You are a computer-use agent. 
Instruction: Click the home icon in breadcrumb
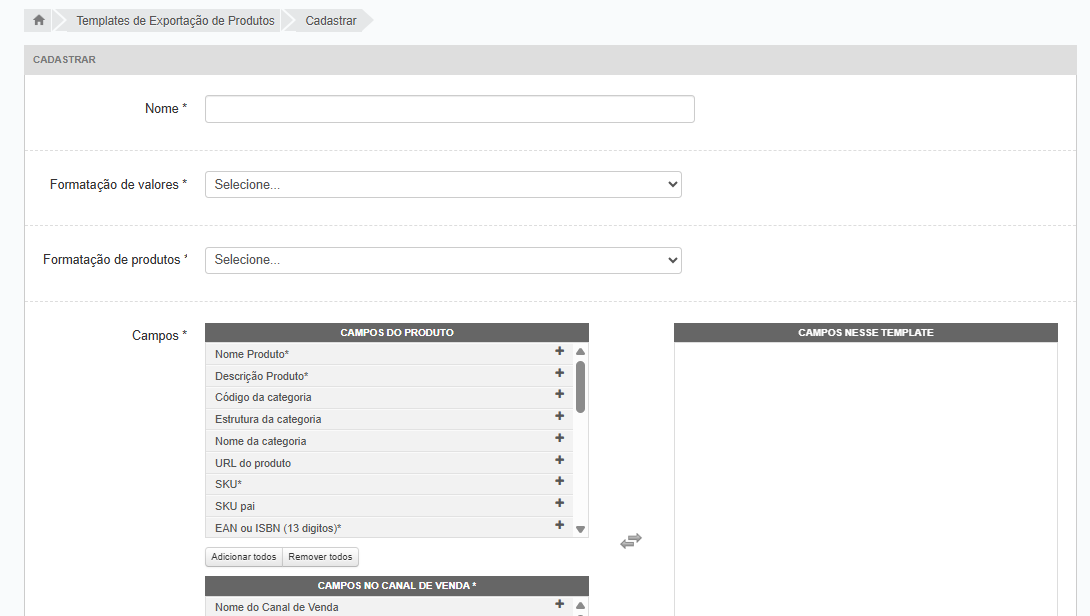tap(39, 20)
